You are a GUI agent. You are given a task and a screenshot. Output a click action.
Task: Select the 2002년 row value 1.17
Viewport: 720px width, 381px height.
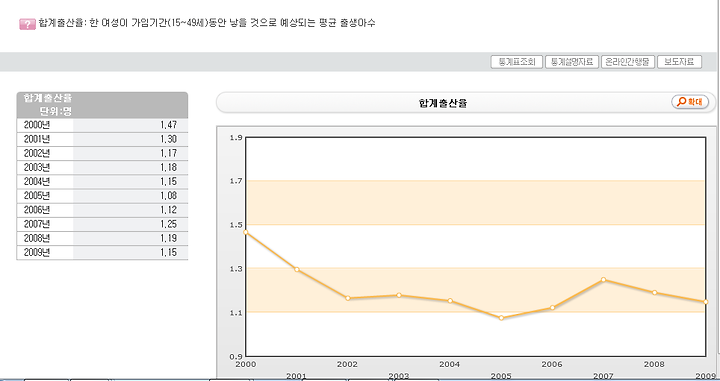point(169,153)
